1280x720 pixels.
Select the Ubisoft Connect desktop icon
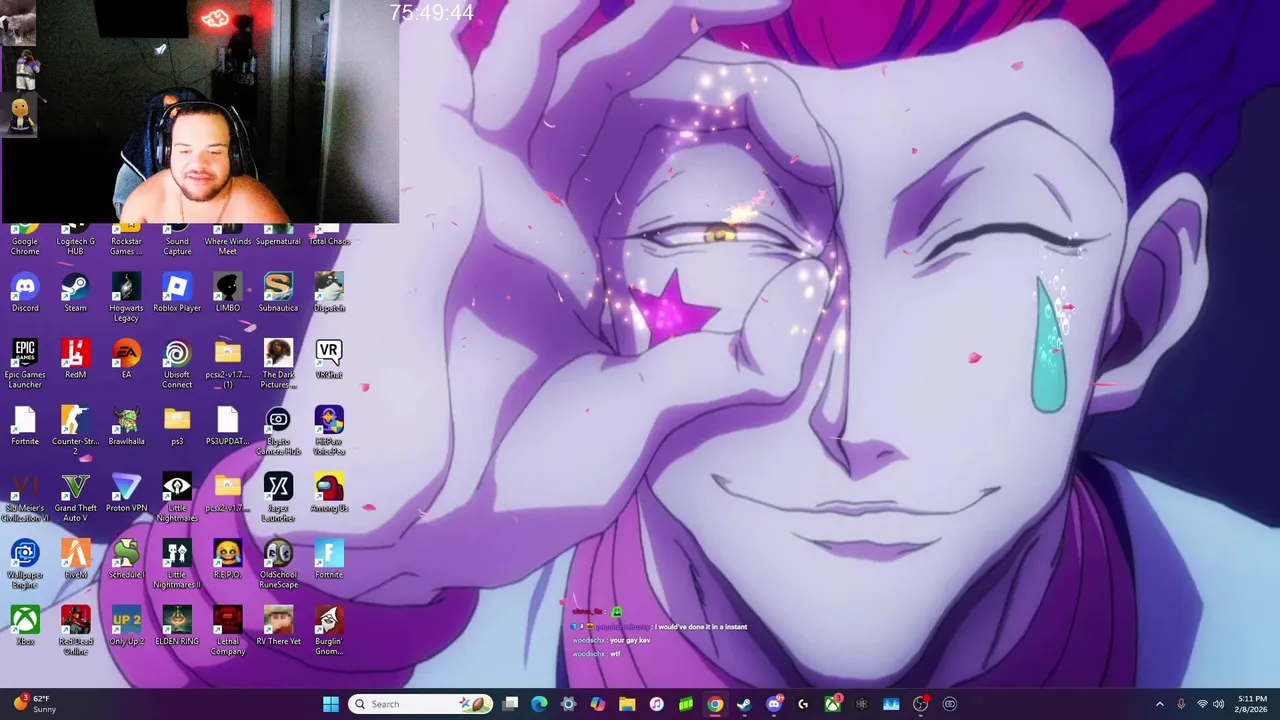tap(177, 364)
